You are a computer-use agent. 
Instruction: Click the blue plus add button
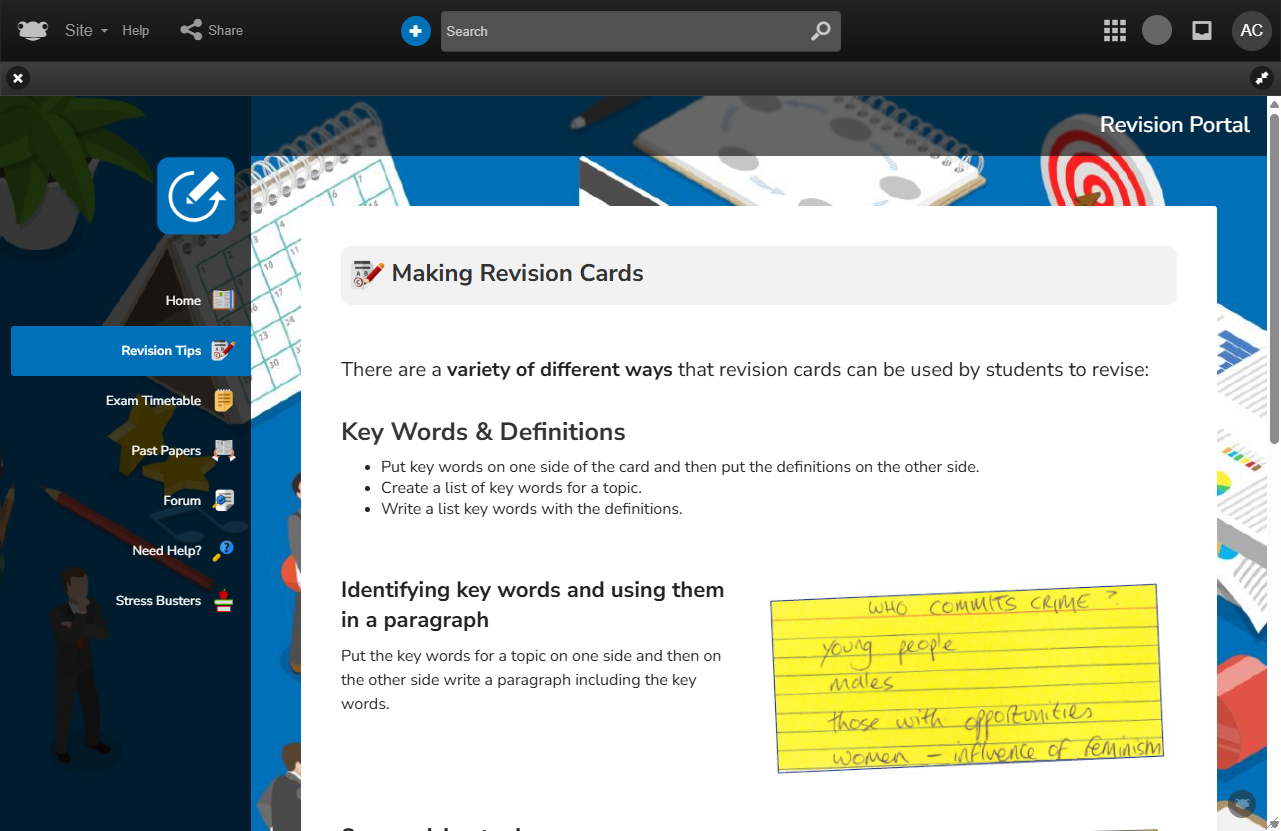415,31
